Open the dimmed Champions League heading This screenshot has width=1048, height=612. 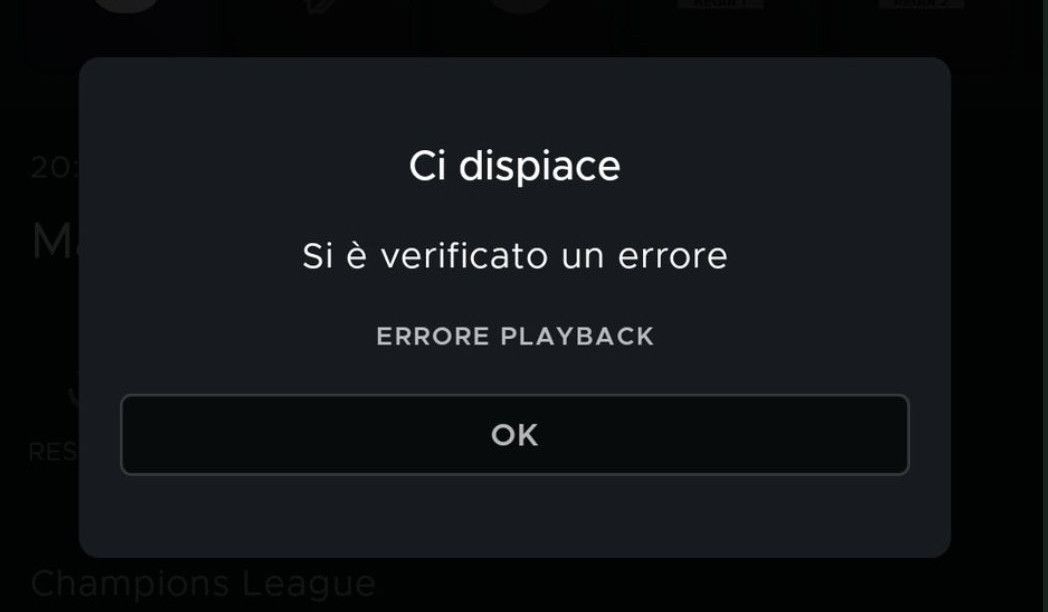click(x=203, y=585)
